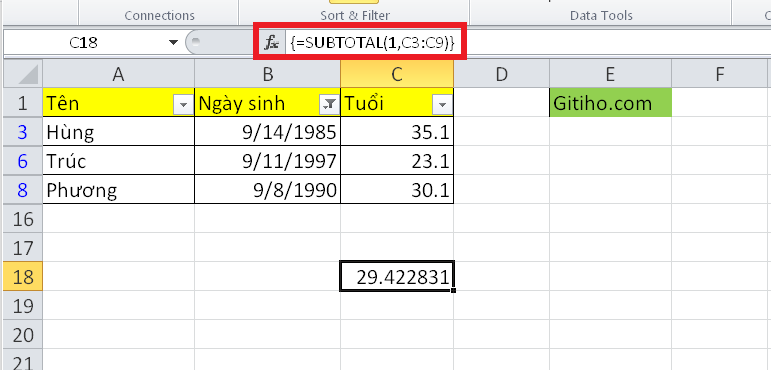Click the Ngày sinh header cell text
The width and height of the screenshot is (771, 370).
pos(241,104)
